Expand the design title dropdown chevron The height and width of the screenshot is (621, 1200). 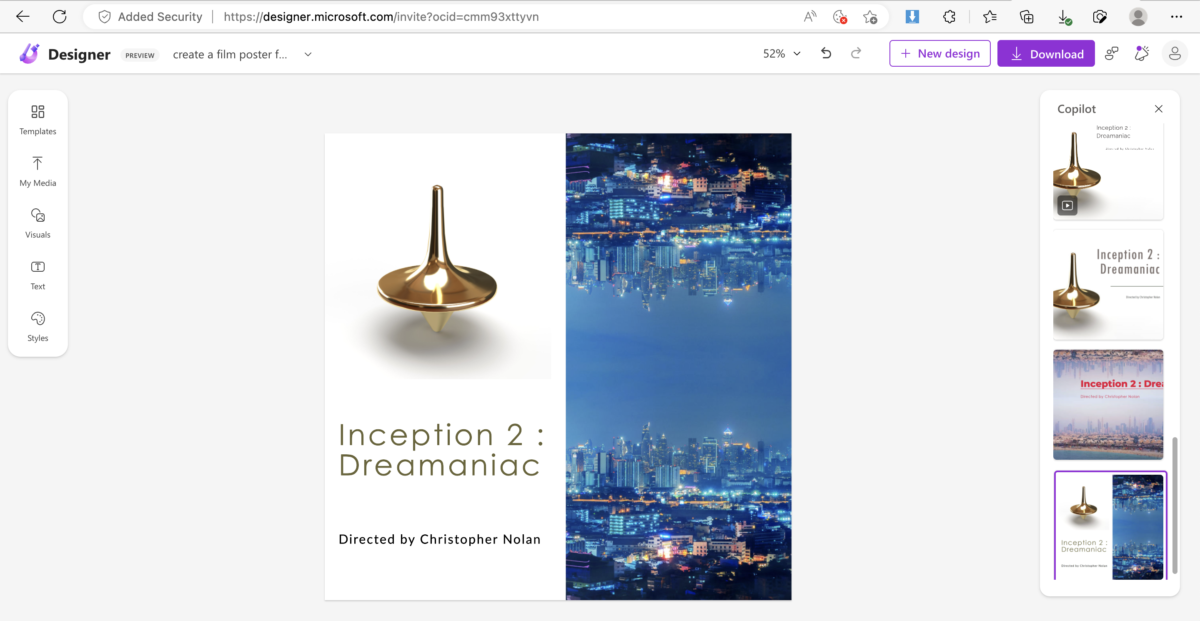308,54
